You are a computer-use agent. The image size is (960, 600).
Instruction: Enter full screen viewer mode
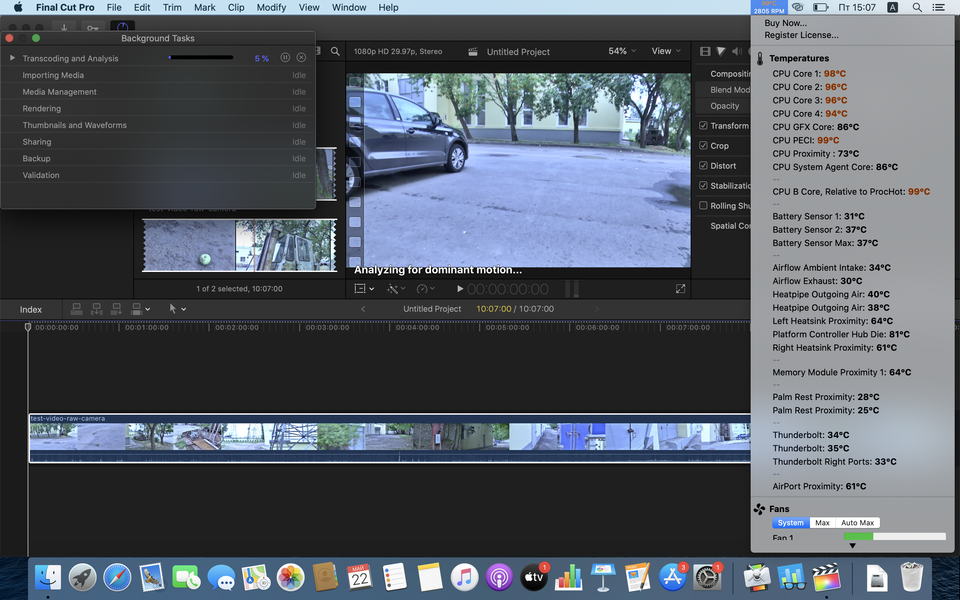click(680, 289)
